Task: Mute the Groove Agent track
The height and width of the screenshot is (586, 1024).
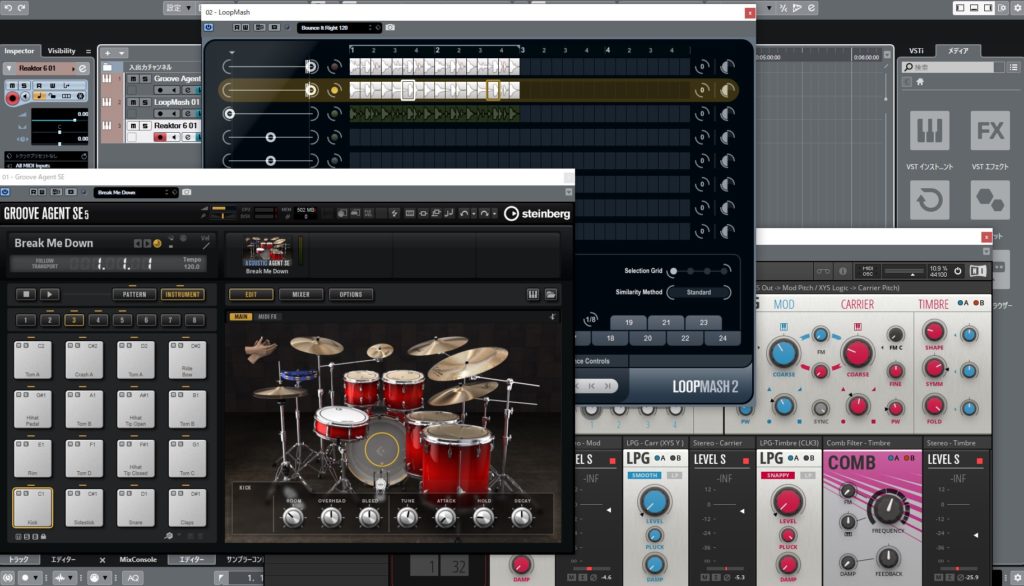Action: click(133, 78)
